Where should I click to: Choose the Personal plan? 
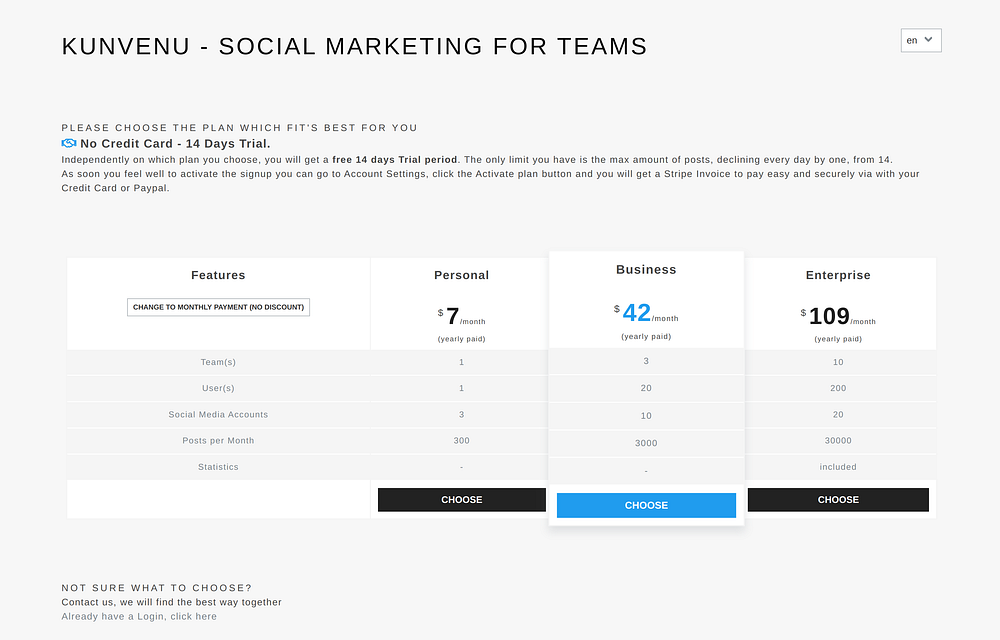click(x=461, y=499)
